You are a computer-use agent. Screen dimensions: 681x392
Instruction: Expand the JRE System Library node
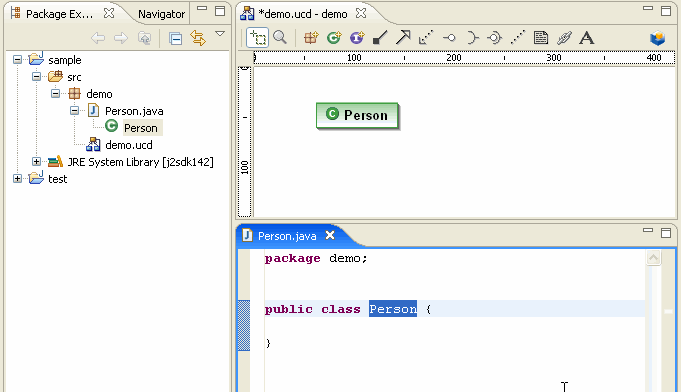click(36, 161)
